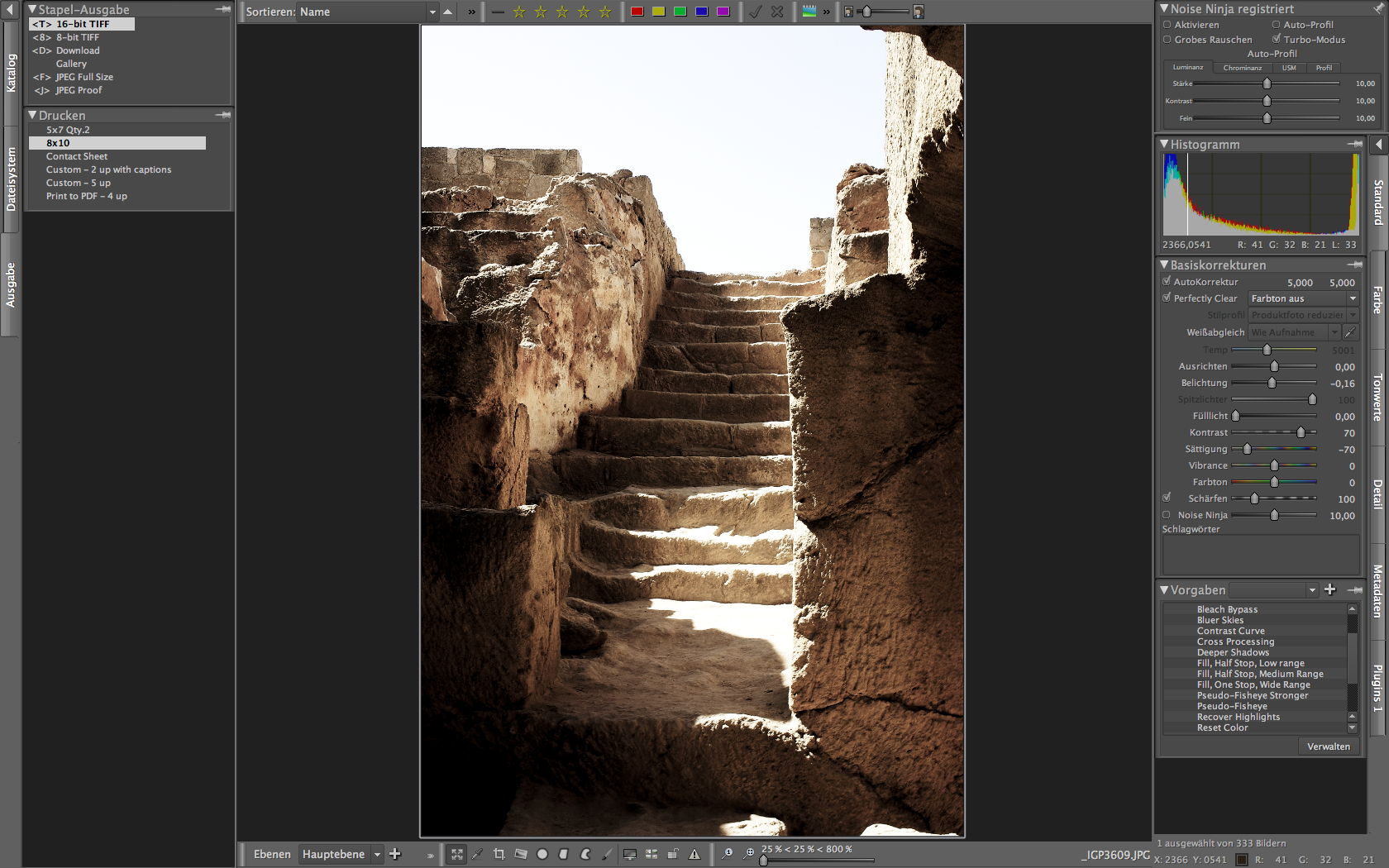
Task: Enable the Aktivieren checkbox in Noise Ninja
Action: [1167, 25]
